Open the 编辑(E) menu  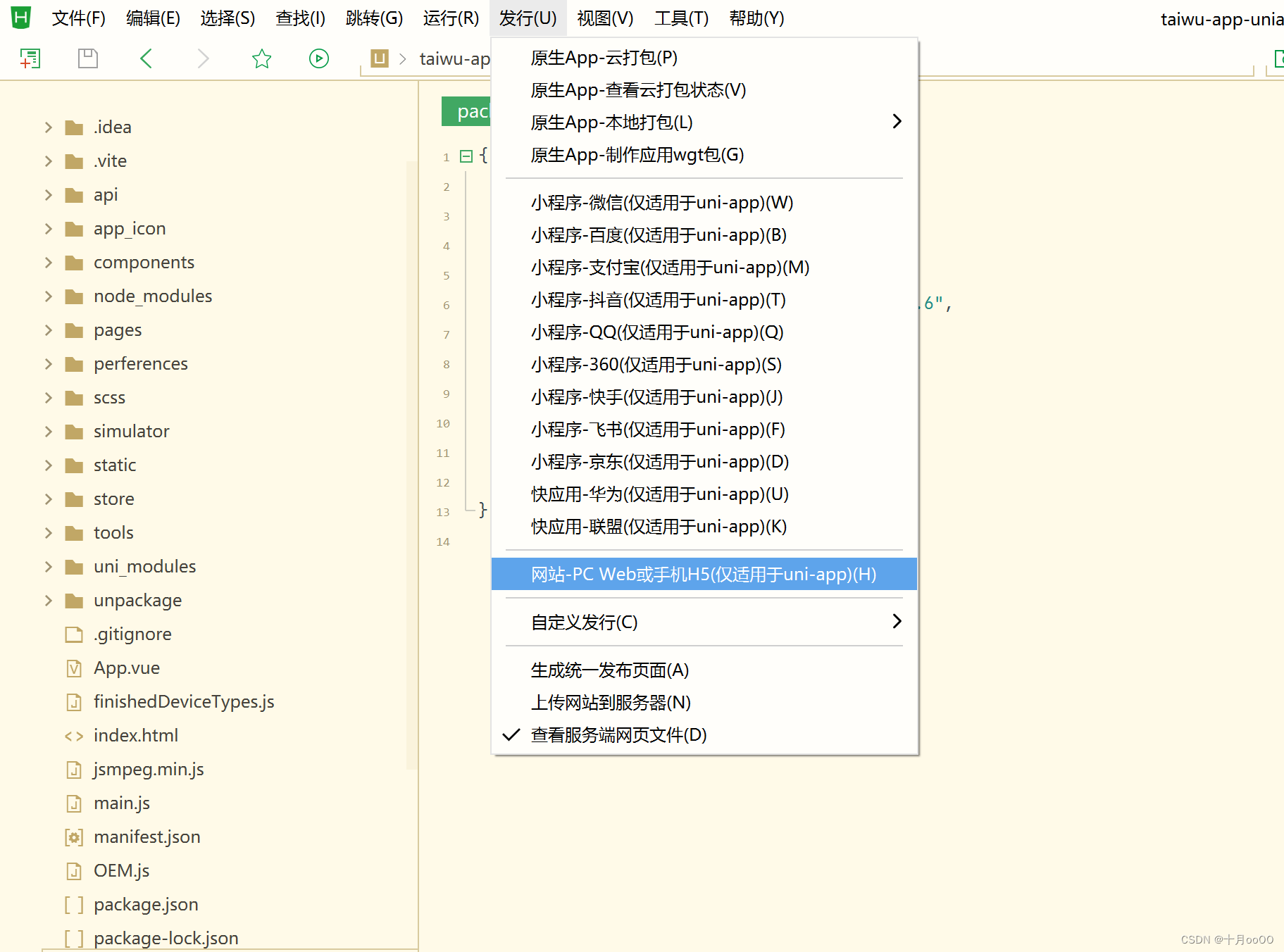(154, 18)
